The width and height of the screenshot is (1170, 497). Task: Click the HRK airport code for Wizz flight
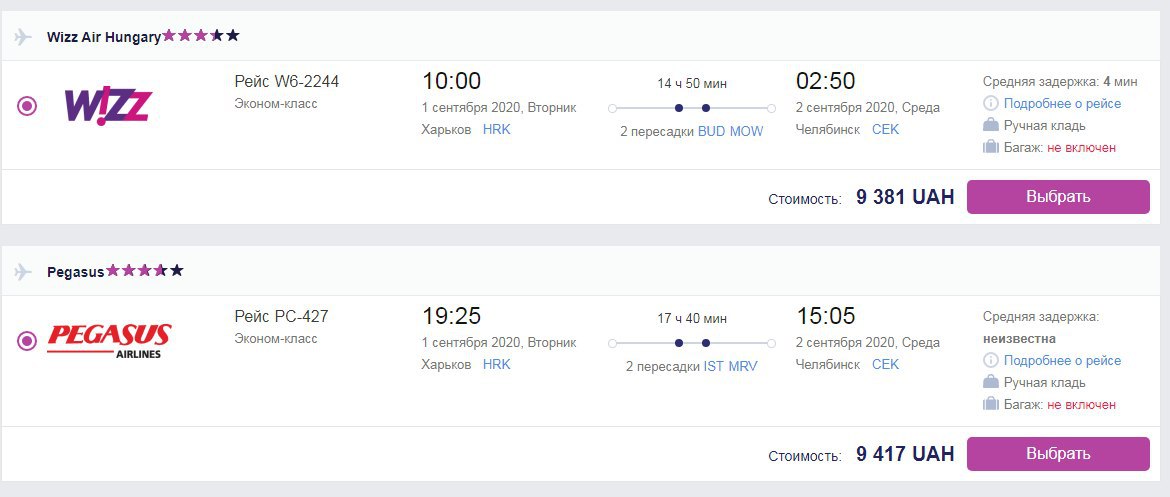496,130
